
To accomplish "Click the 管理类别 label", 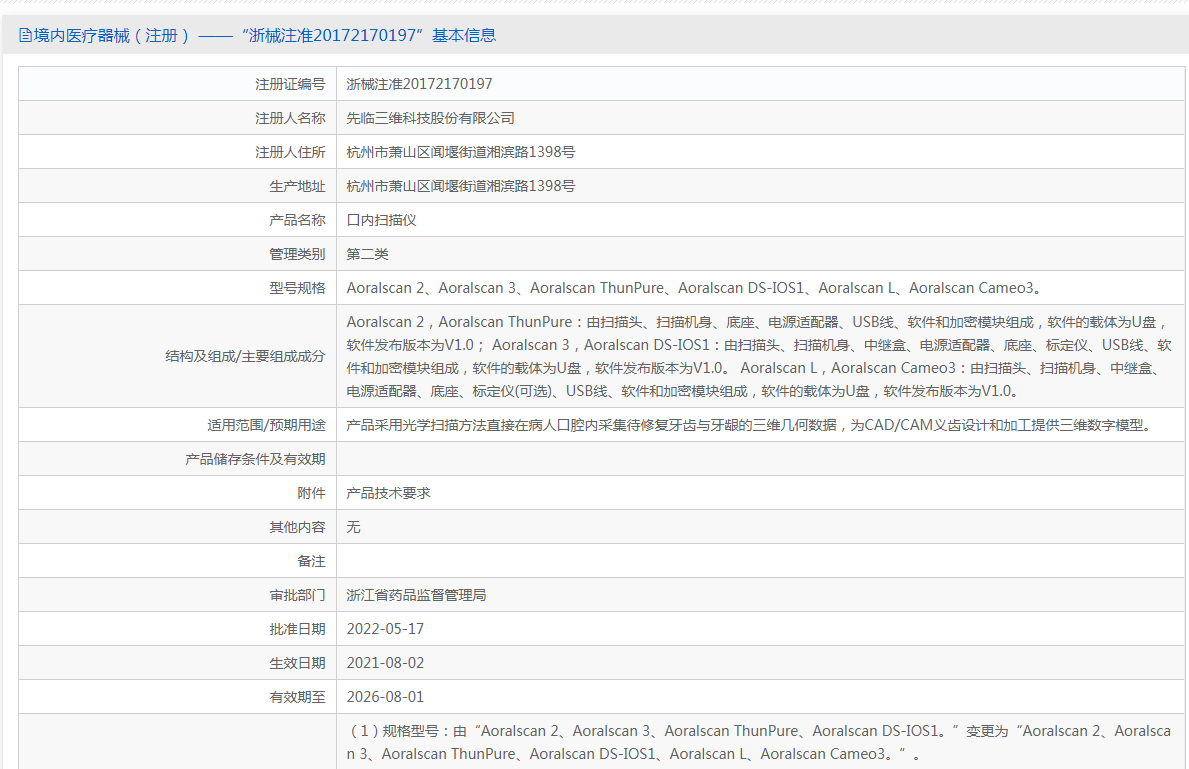I will click(297, 254).
